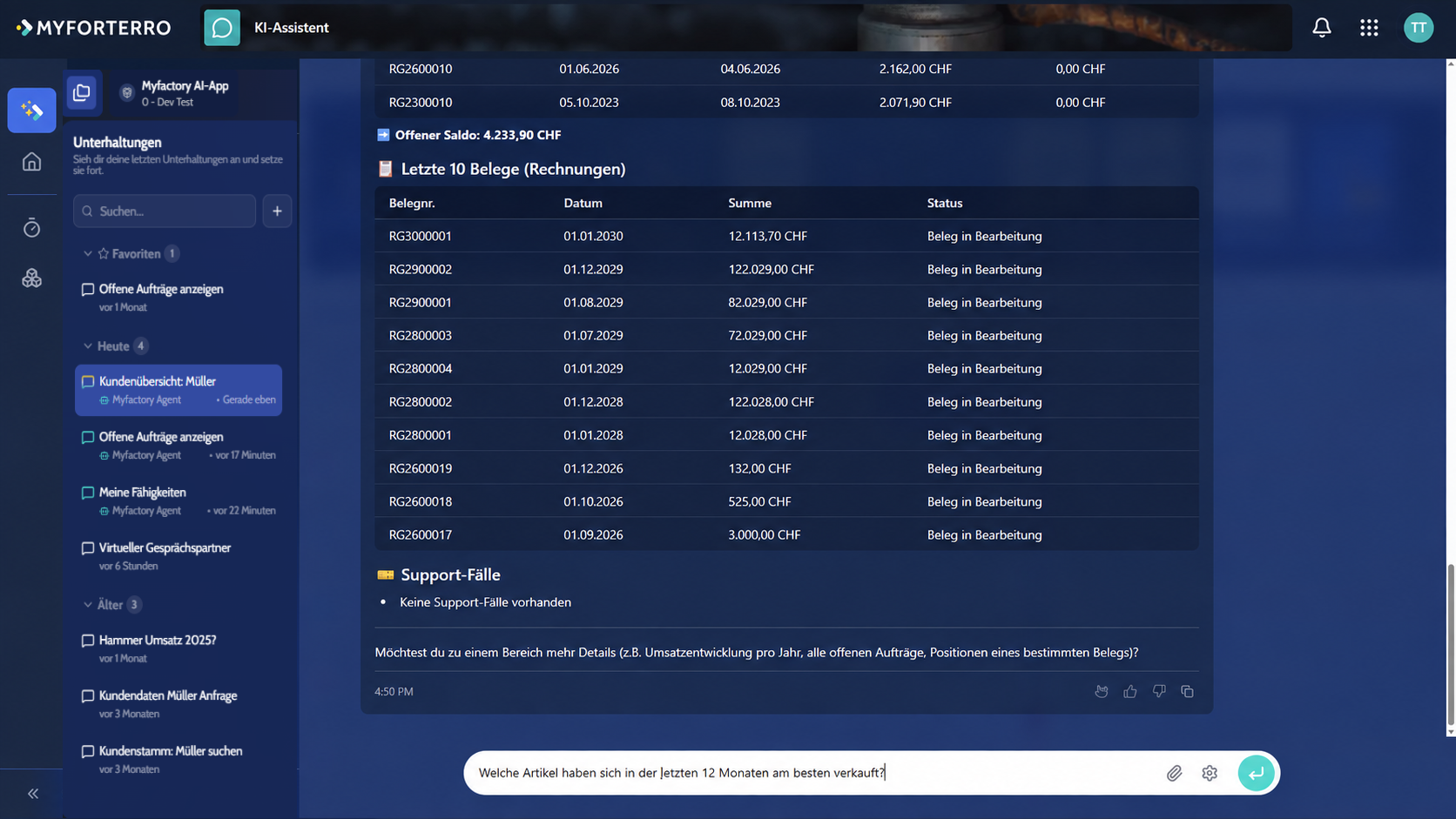Select the AI sparkle sidebar icon
This screenshot has width=1456, height=819.
32,111
